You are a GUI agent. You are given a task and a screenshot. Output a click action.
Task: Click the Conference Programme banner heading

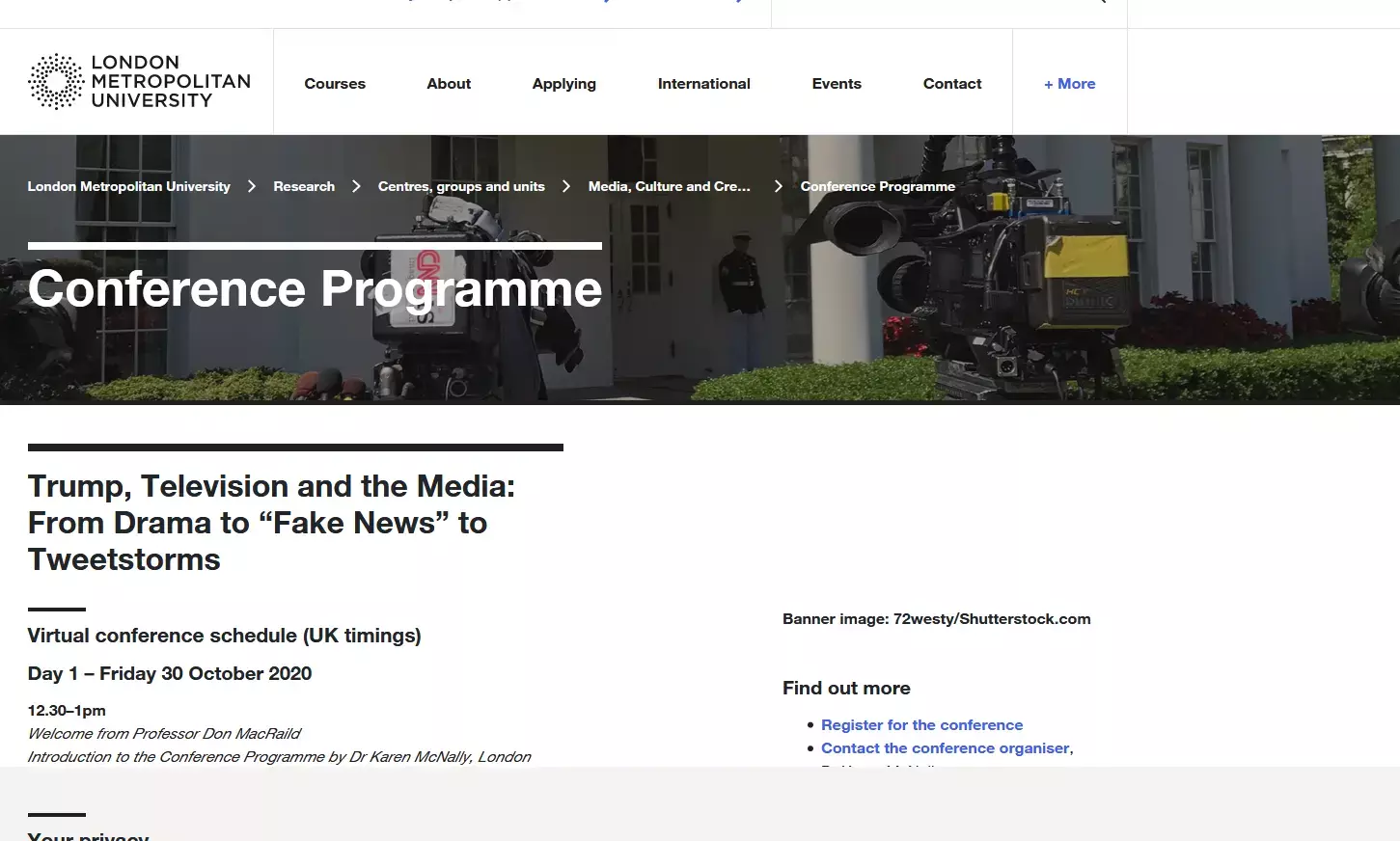[315, 288]
